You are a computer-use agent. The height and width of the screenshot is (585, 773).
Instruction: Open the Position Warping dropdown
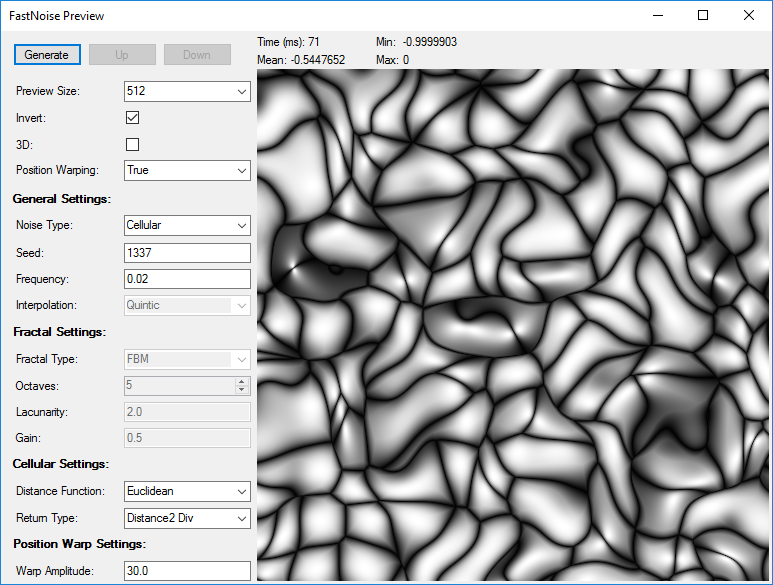tap(187, 171)
